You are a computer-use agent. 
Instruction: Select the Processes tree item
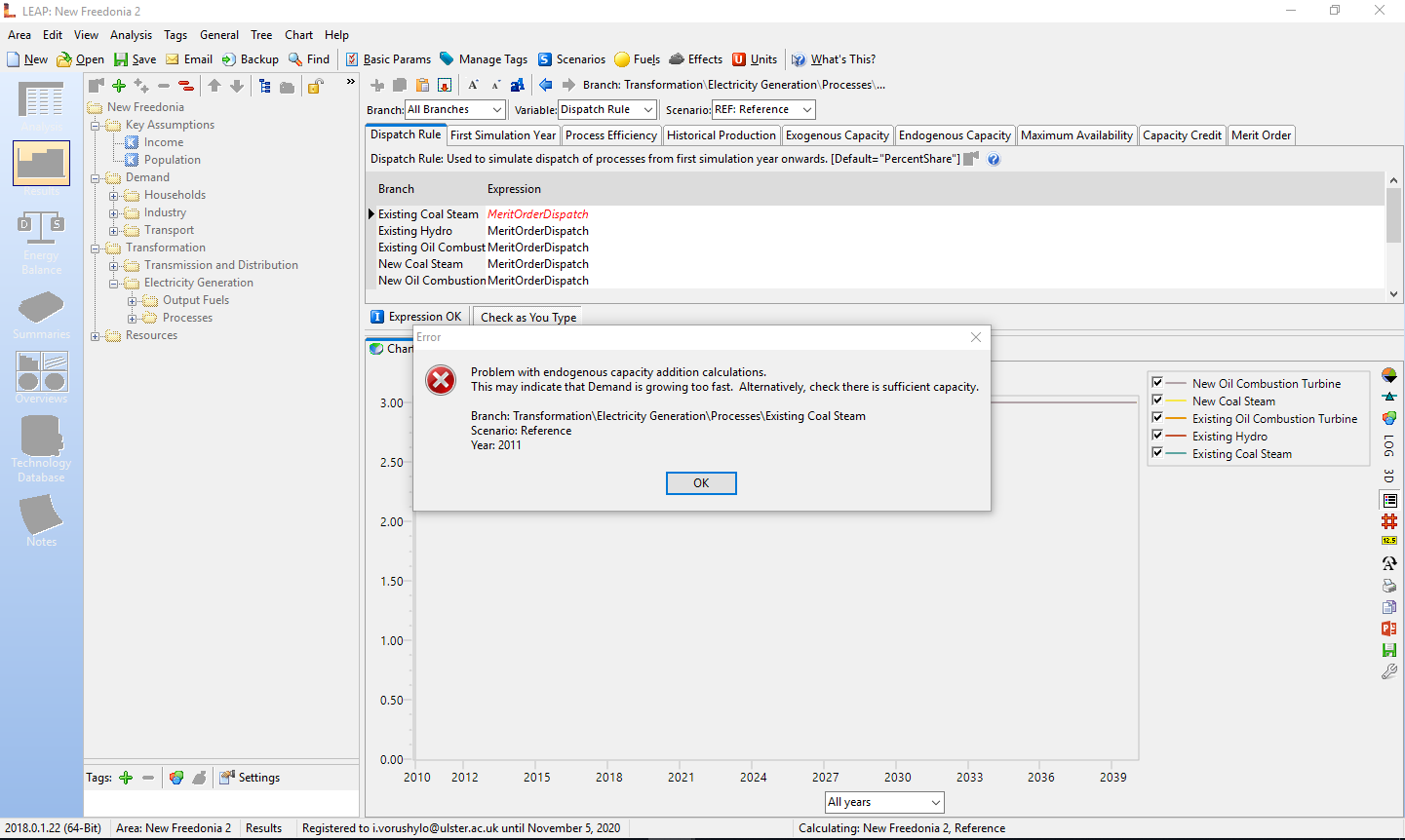(187, 318)
